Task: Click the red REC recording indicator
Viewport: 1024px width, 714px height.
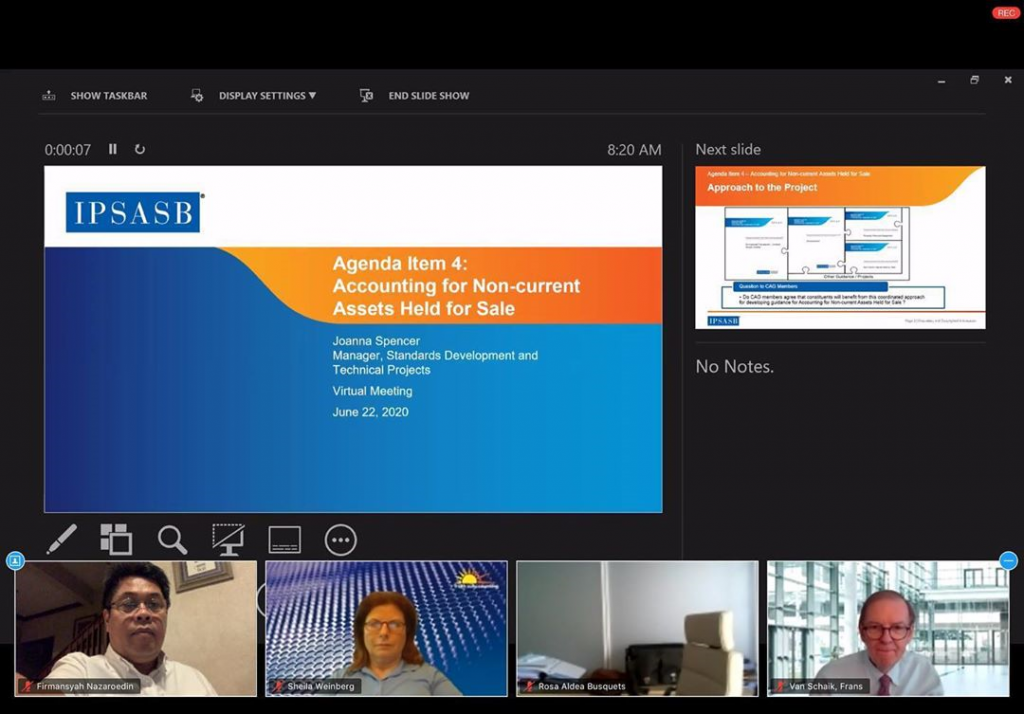Action: tap(1006, 13)
